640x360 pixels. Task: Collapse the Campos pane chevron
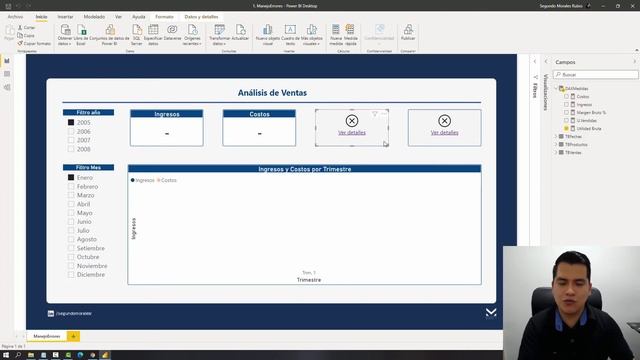point(635,62)
